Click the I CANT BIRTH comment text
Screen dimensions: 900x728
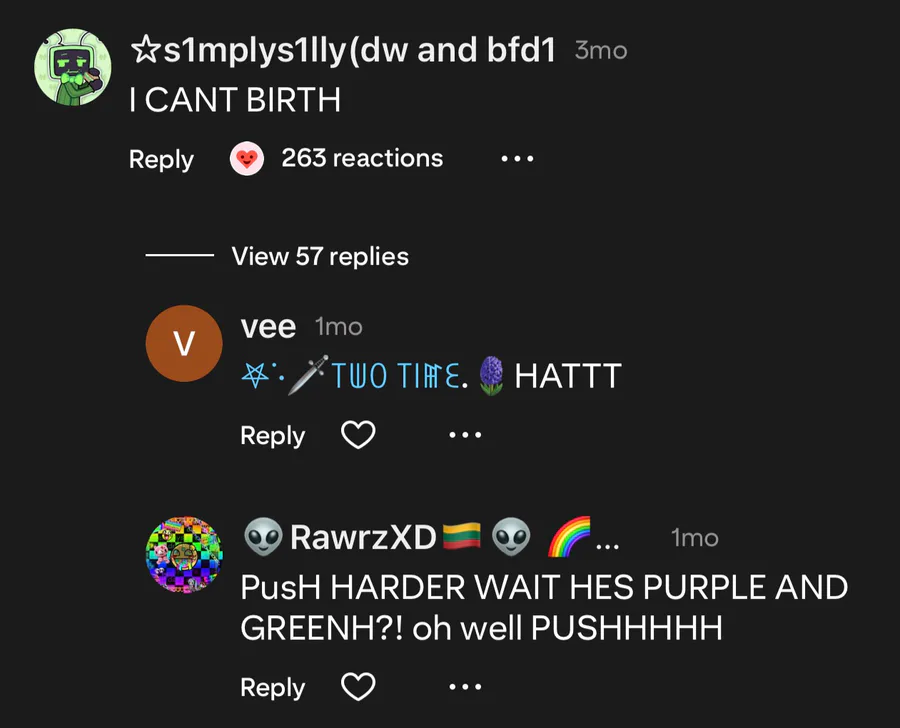pos(235,100)
